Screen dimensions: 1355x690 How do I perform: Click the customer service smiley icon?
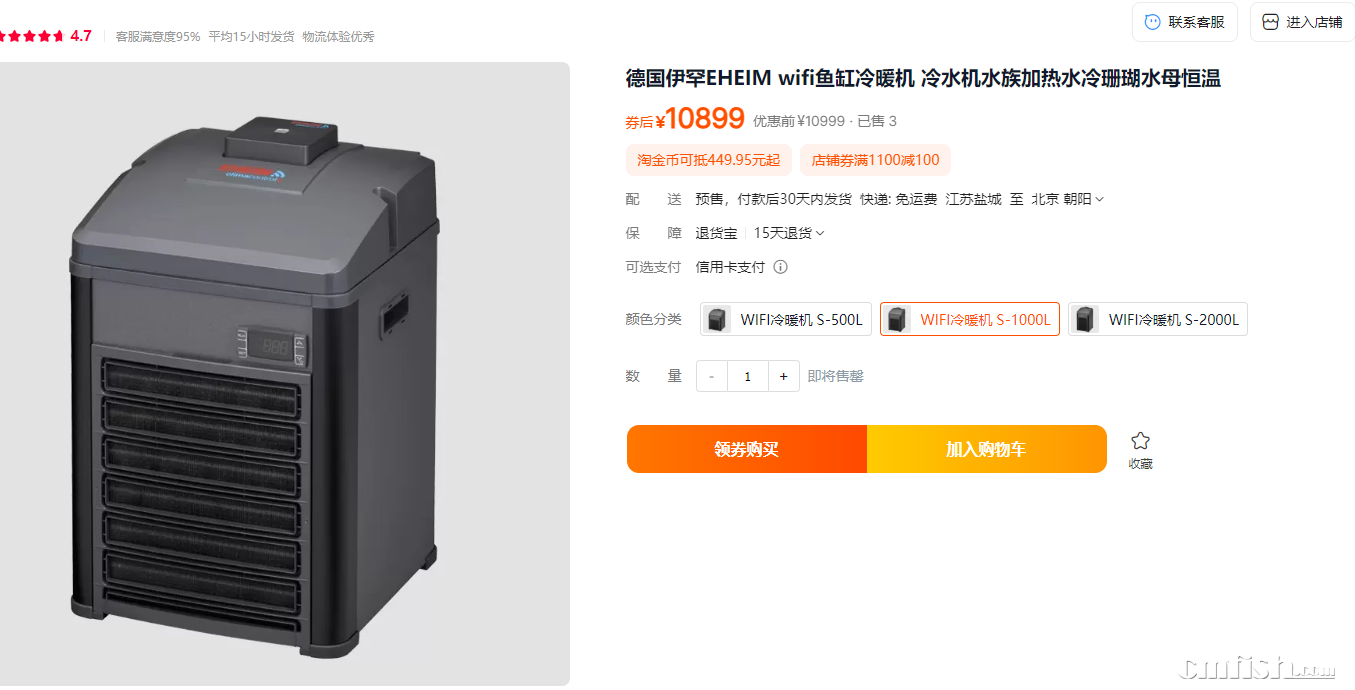1152,22
